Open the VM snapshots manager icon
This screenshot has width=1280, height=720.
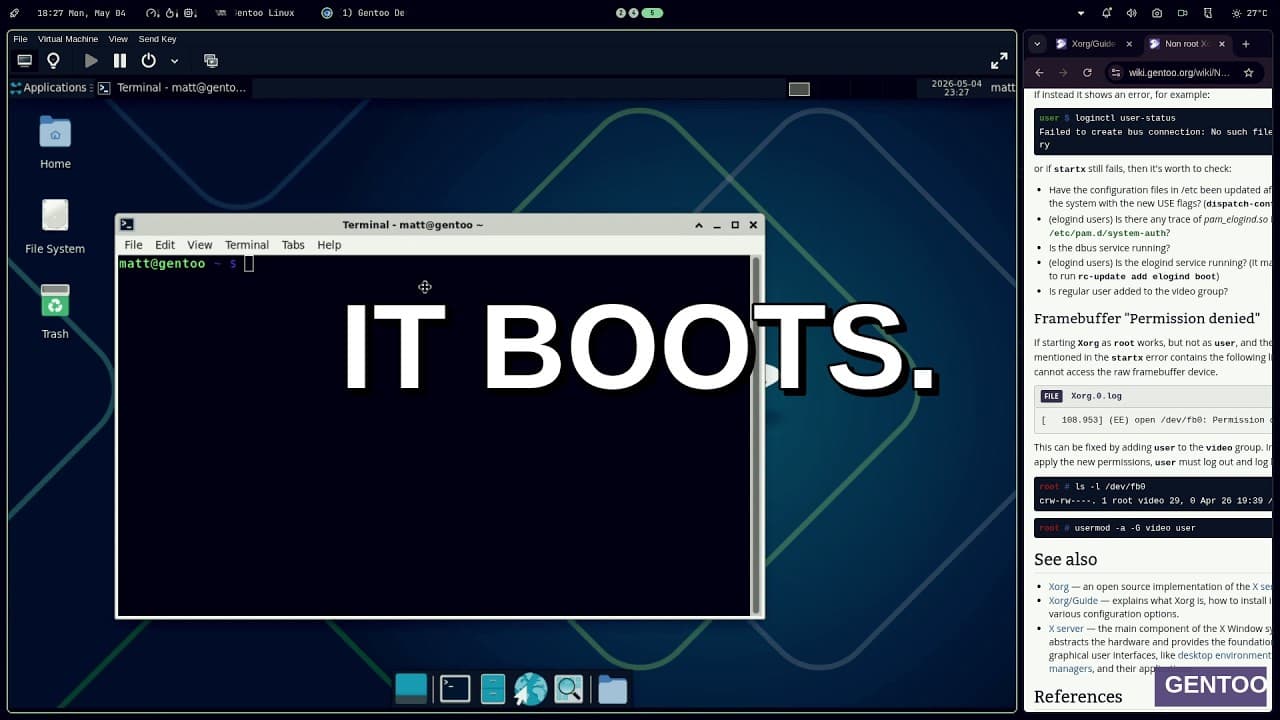tap(210, 61)
